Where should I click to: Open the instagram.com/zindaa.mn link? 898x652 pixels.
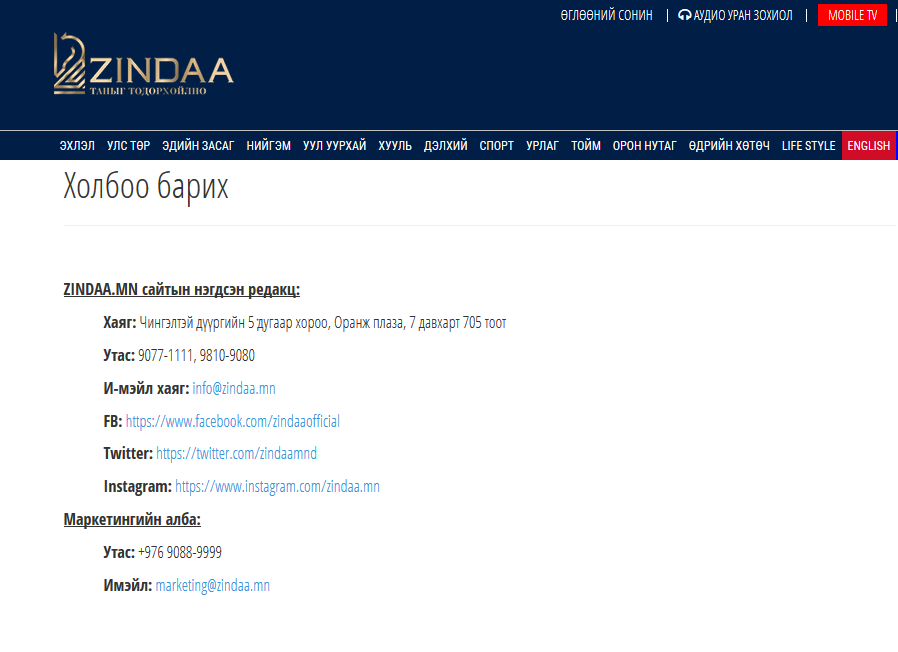click(x=277, y=486)
